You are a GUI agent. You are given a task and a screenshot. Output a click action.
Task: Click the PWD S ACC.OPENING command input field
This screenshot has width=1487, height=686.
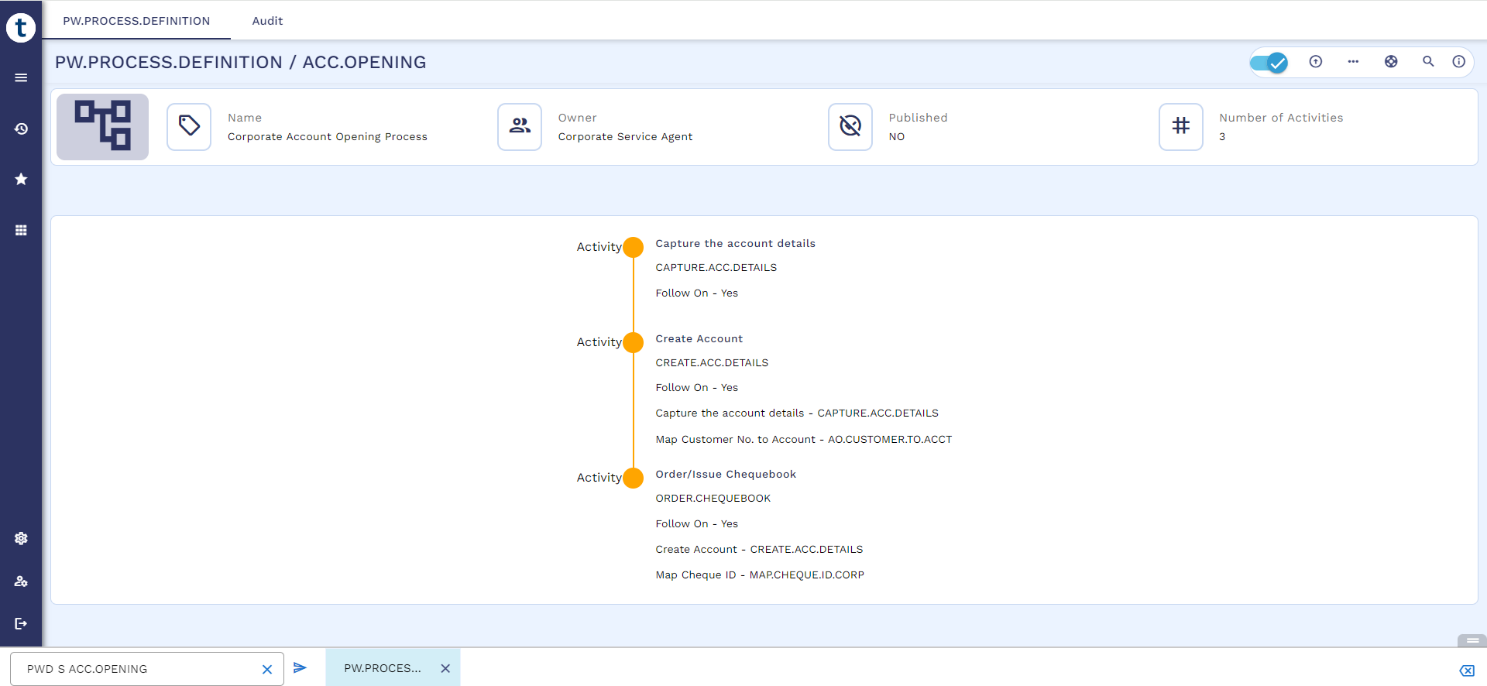[135, 669]
